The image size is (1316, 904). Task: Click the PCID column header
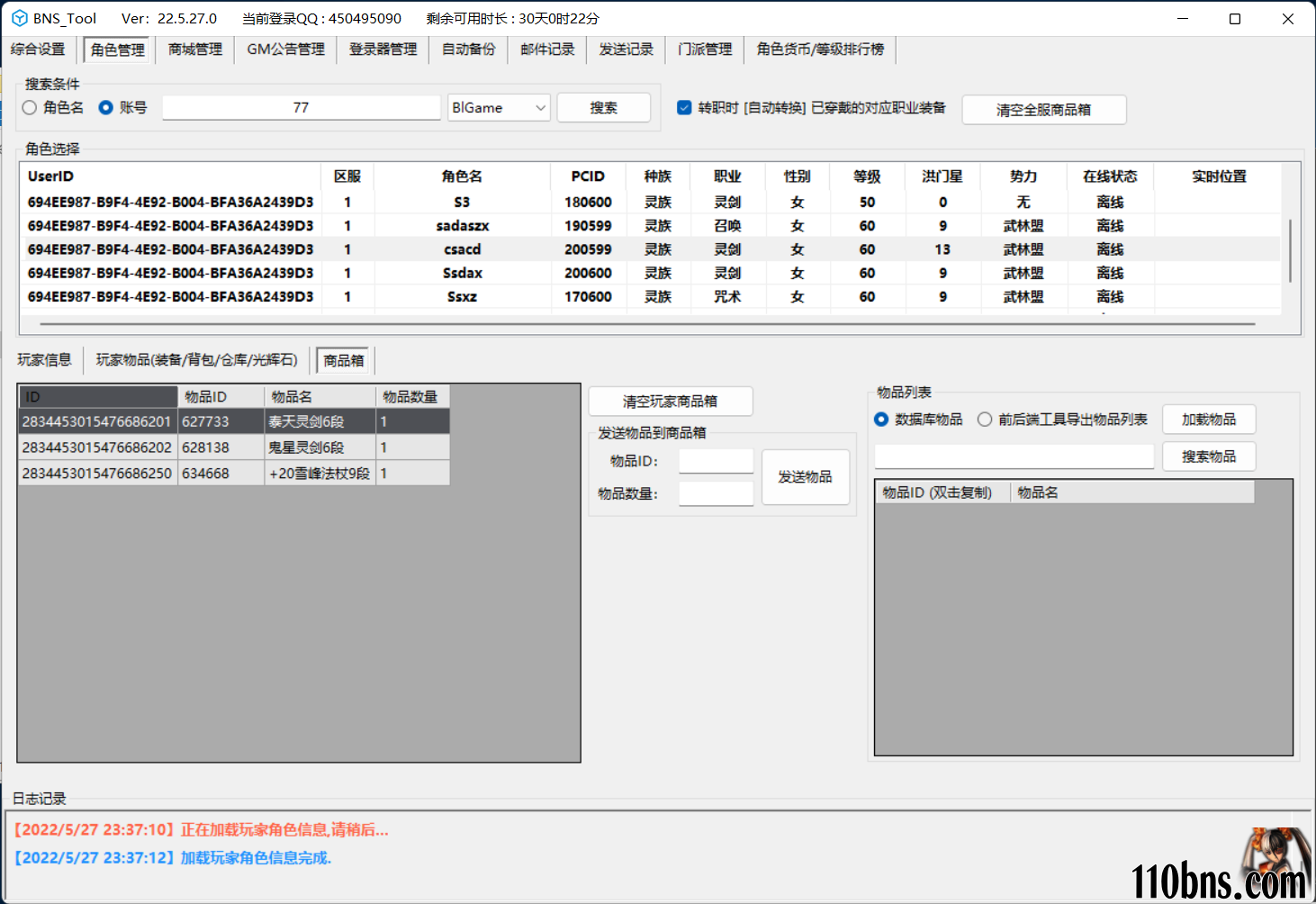coord(588,176)
